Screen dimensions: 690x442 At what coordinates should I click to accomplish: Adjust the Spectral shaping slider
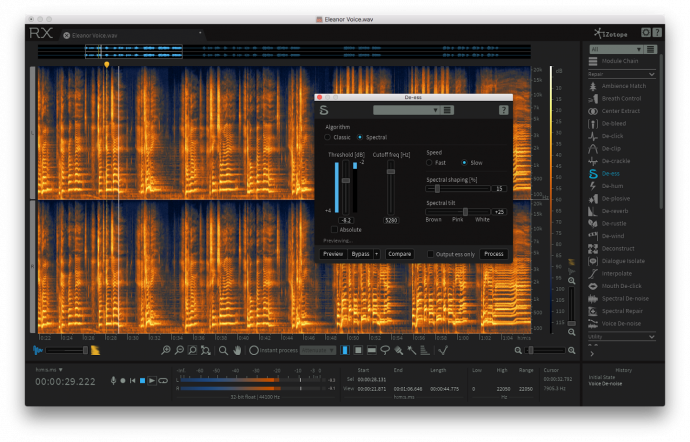(437, 189)
